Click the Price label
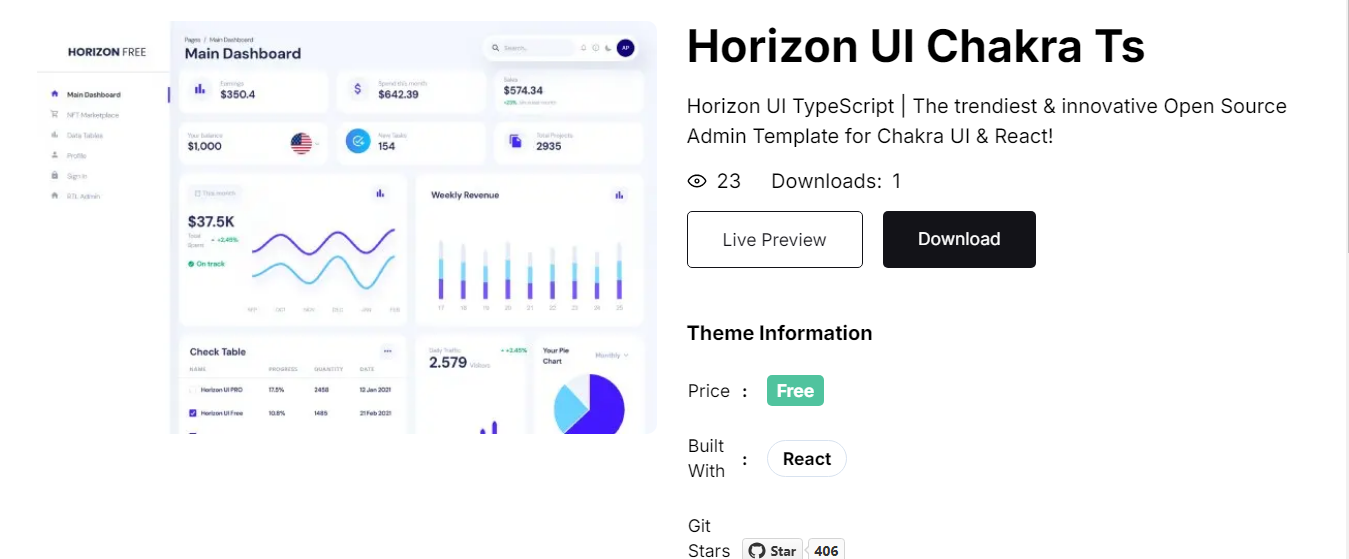Image resolution: width=1349 pixels, height=559 pixels. 708,391
